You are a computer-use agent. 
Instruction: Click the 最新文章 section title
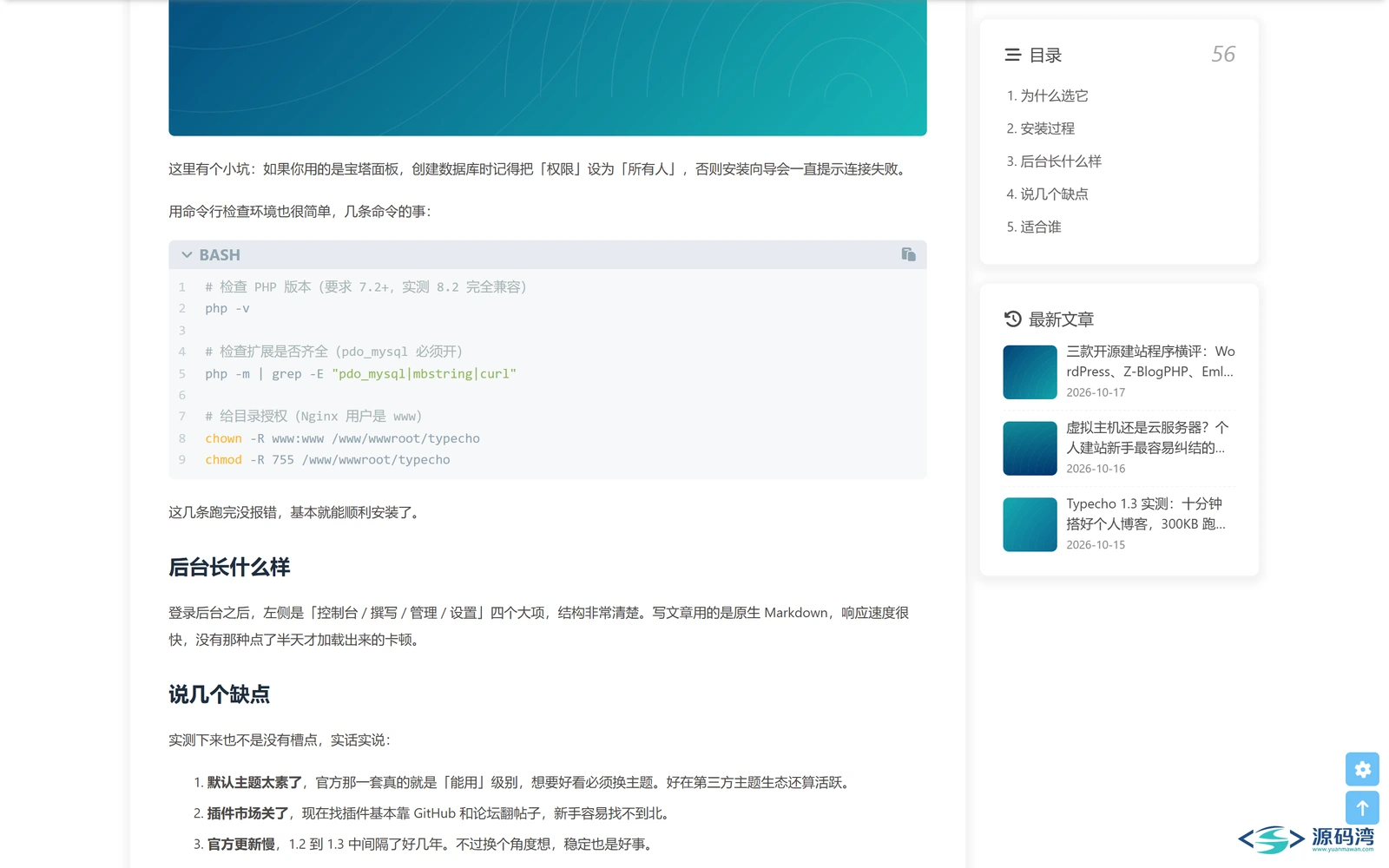[1061, 319]
